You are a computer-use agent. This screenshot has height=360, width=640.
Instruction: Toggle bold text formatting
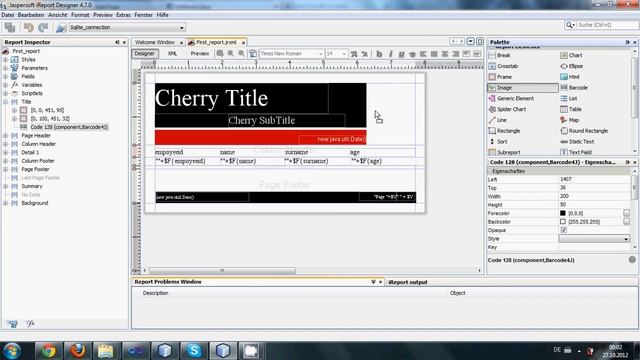[379, 54]
